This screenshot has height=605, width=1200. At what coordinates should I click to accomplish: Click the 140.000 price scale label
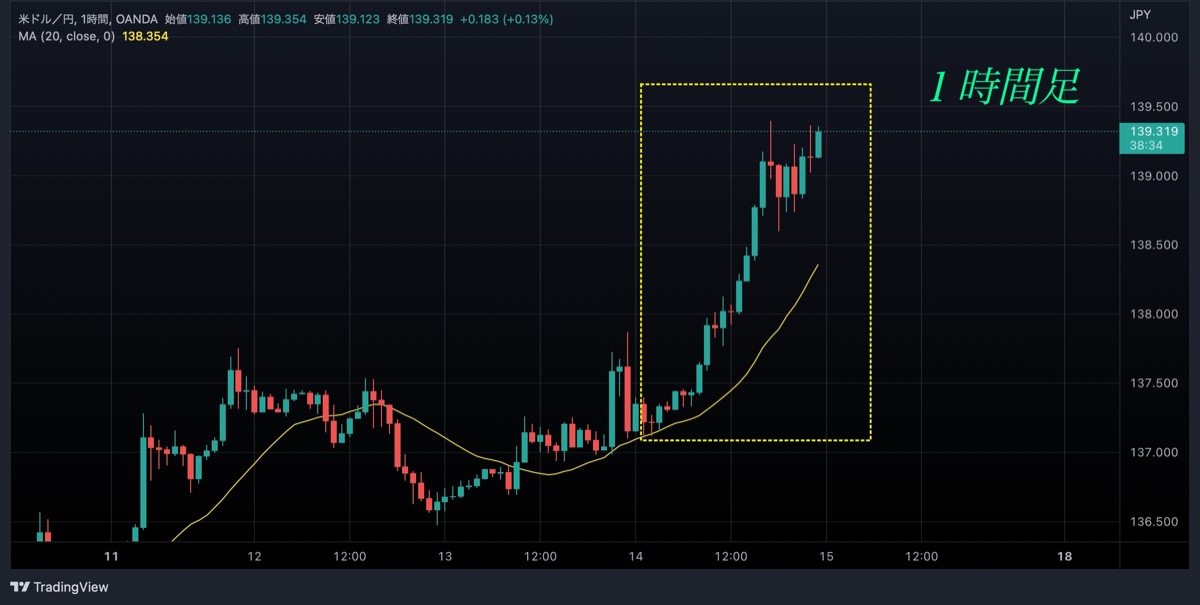(1152, 38)
